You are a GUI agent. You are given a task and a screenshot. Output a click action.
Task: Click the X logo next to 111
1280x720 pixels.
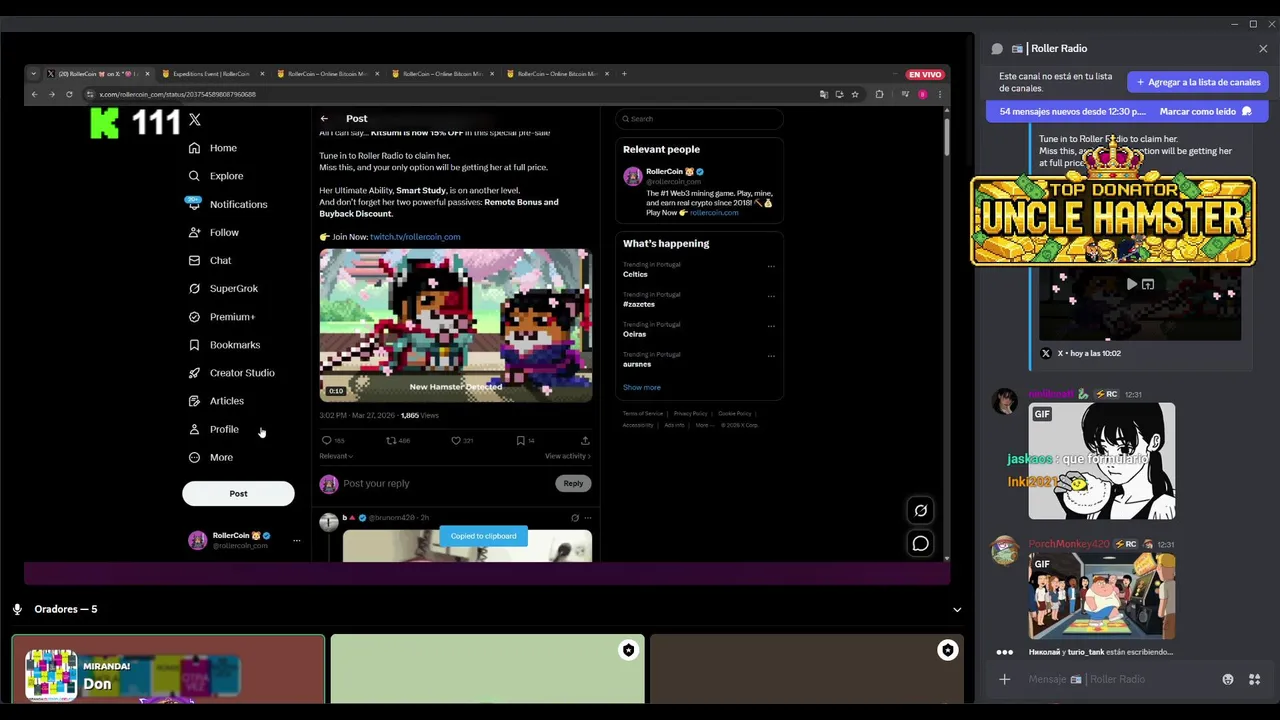click(195, 119)
